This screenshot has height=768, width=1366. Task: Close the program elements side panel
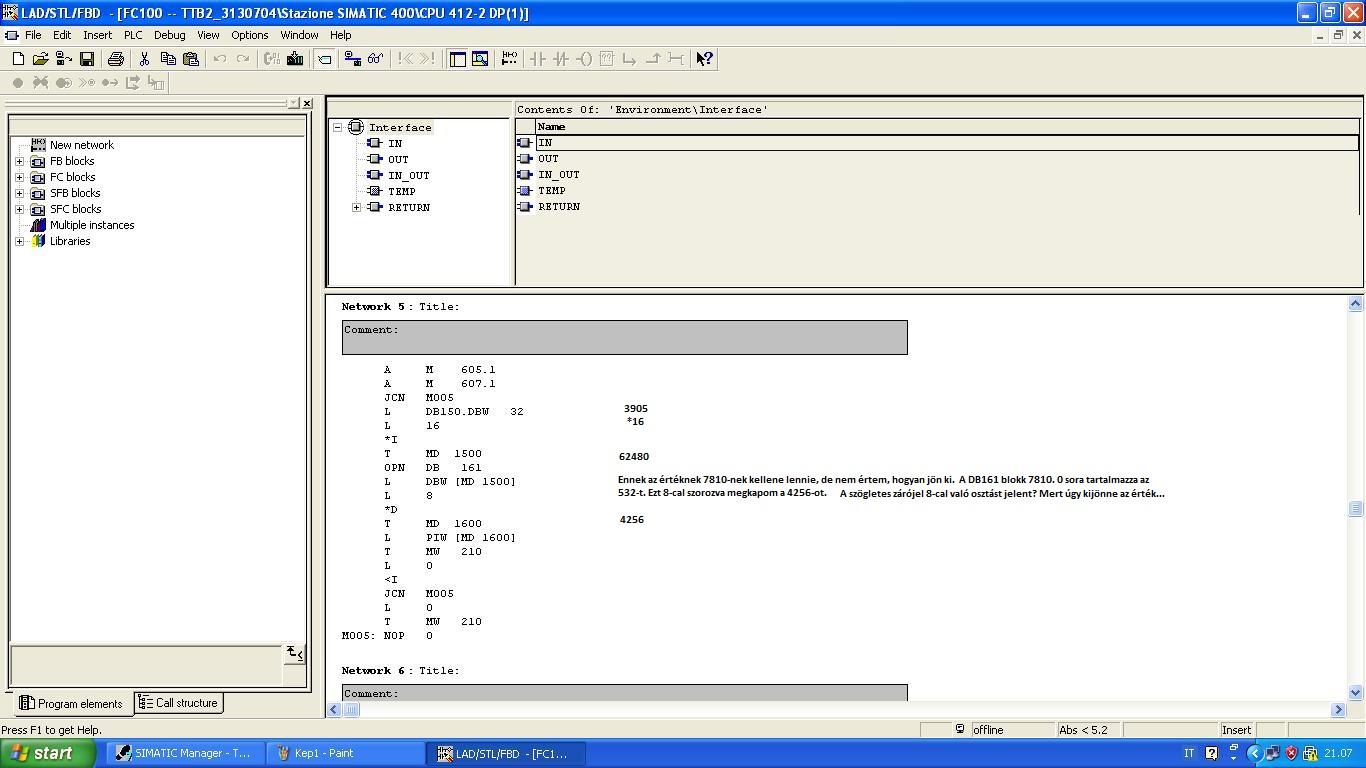click(307, 103)
